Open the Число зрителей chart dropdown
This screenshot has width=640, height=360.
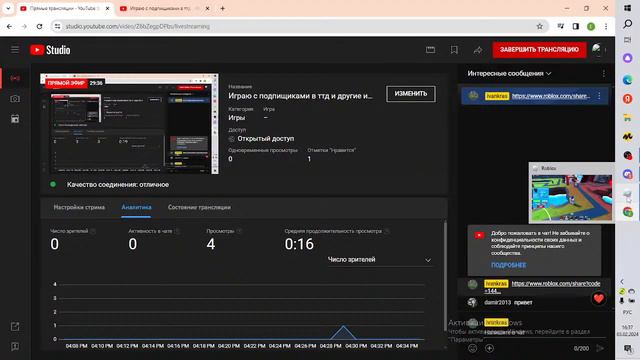pyautogui.click(x=380, y=260)
